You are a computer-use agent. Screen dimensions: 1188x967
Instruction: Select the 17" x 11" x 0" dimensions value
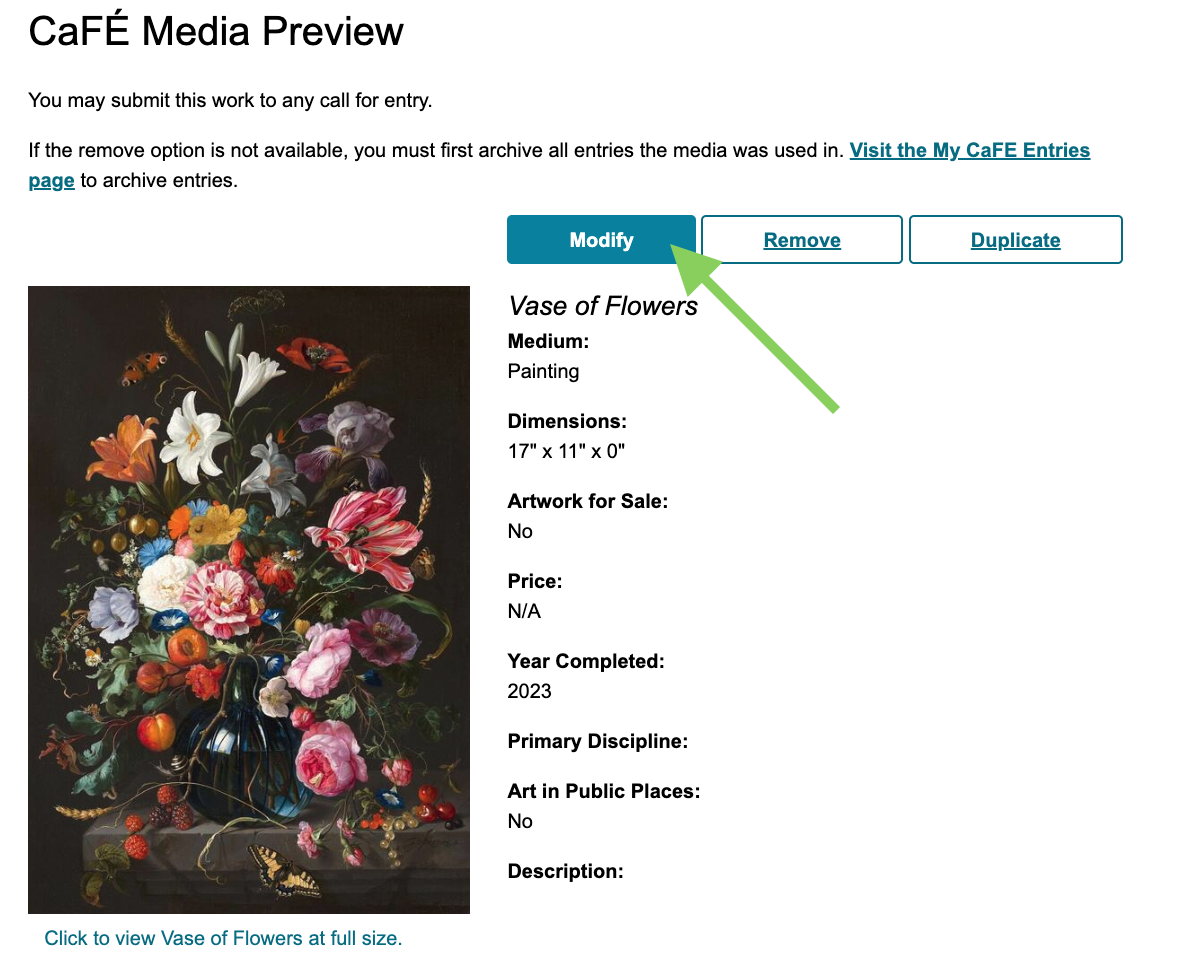[x=566, y=451]
